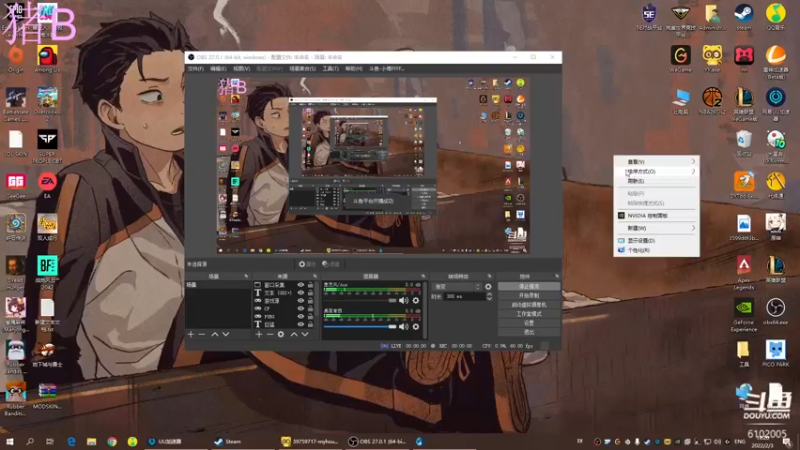Launch Steam from the desktop icon
800x450 pixels.
(744, 17)
